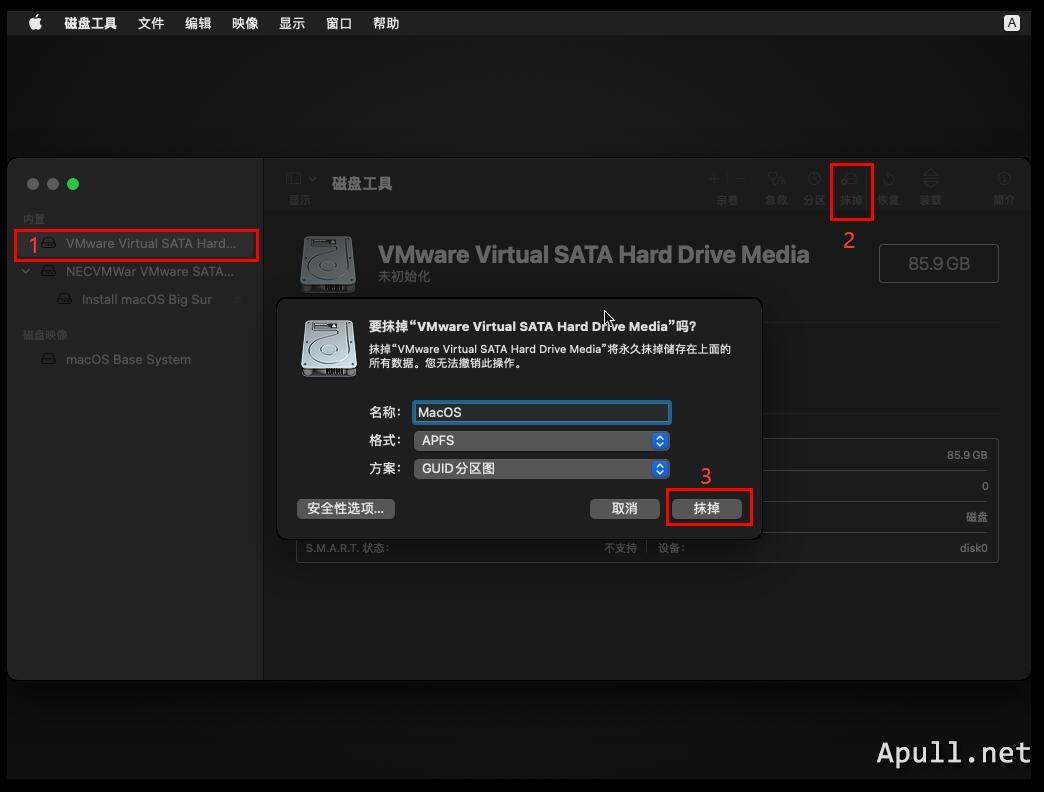Click the 不支持 S.M.A.R.T. value
The image size is (1044, 792).
click(620, 548)
